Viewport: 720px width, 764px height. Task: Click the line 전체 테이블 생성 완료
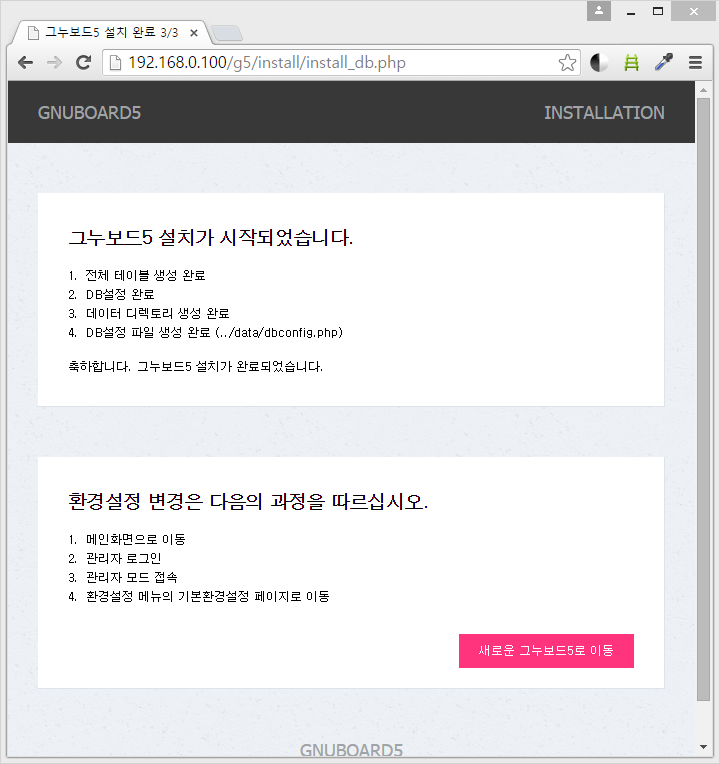coord(145,275)
